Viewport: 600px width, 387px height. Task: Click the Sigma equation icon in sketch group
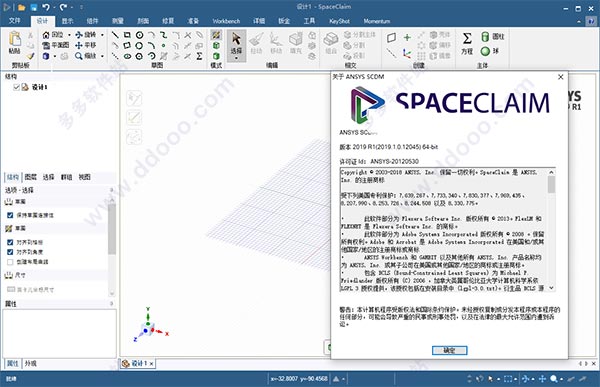(x=199, y=56)
